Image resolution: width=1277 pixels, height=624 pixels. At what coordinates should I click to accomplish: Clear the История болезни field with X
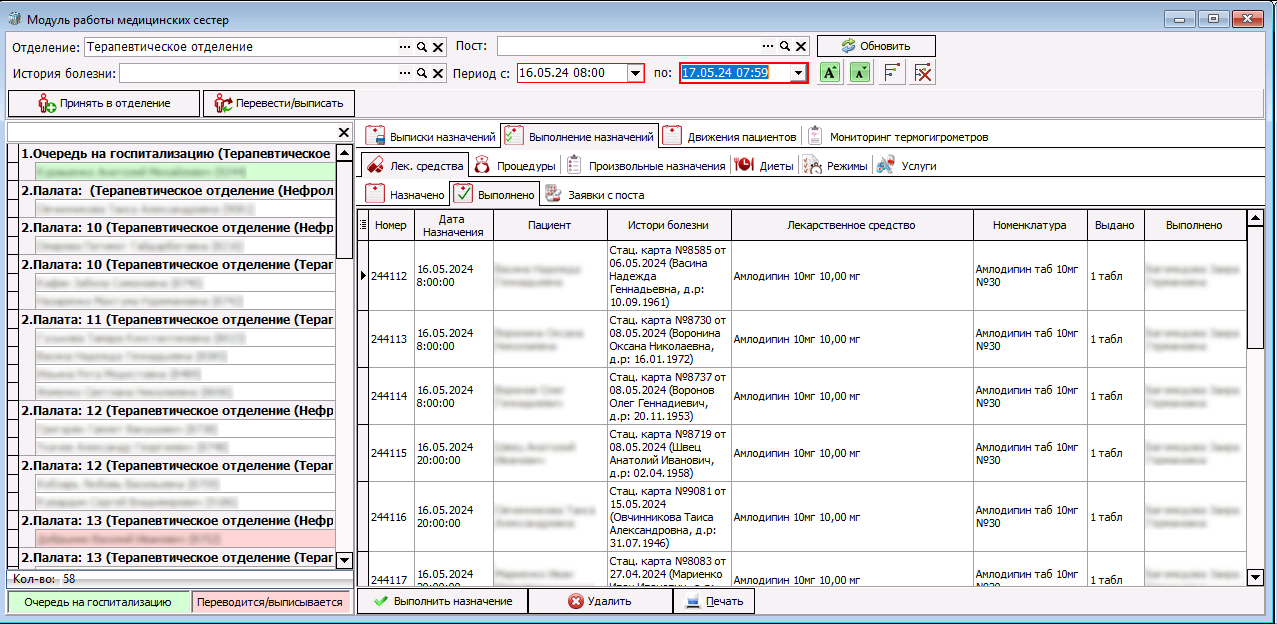pyautogui.click(x=438, y=73)
